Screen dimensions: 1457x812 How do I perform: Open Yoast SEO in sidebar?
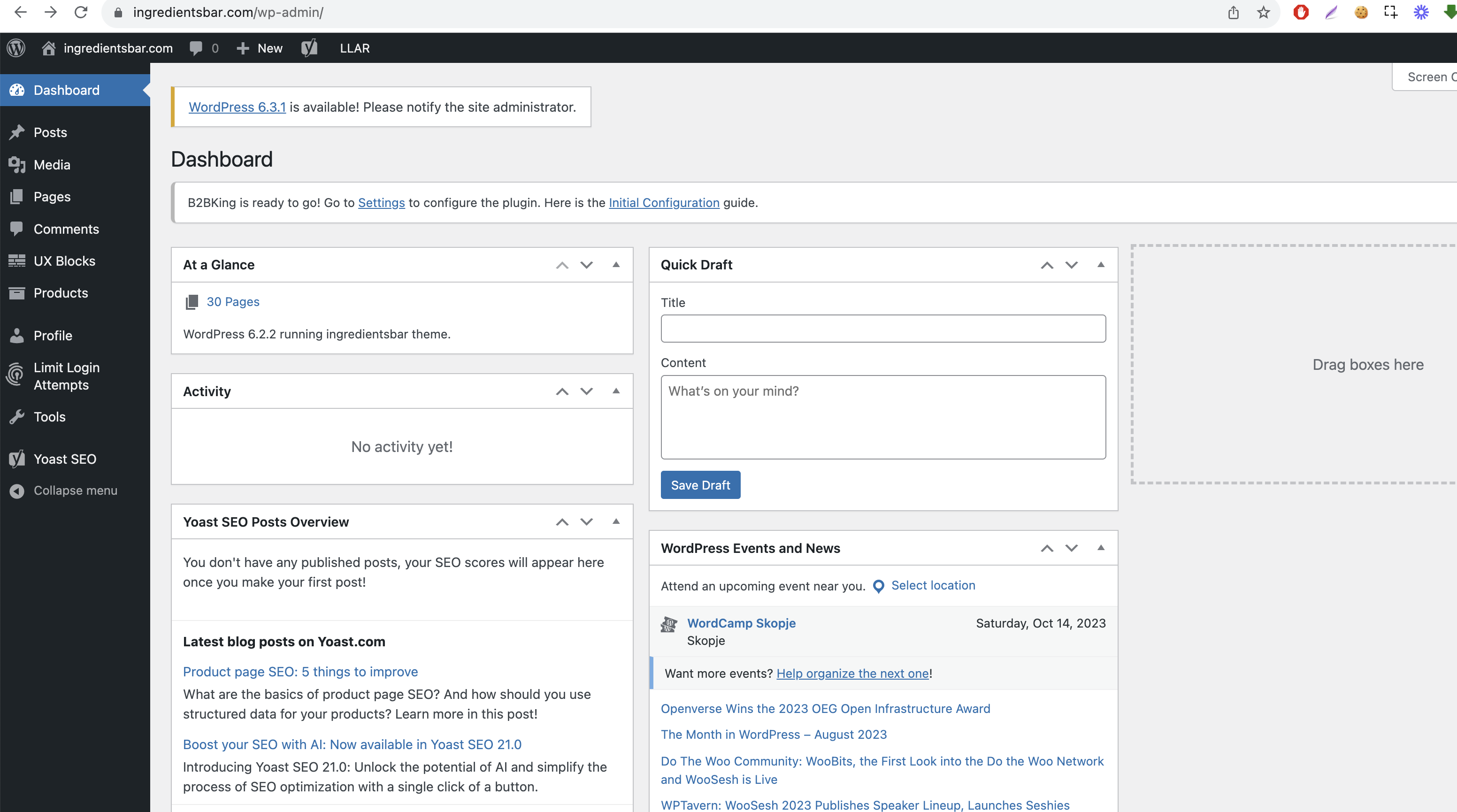pyautogui.click(x=75, y=459)
